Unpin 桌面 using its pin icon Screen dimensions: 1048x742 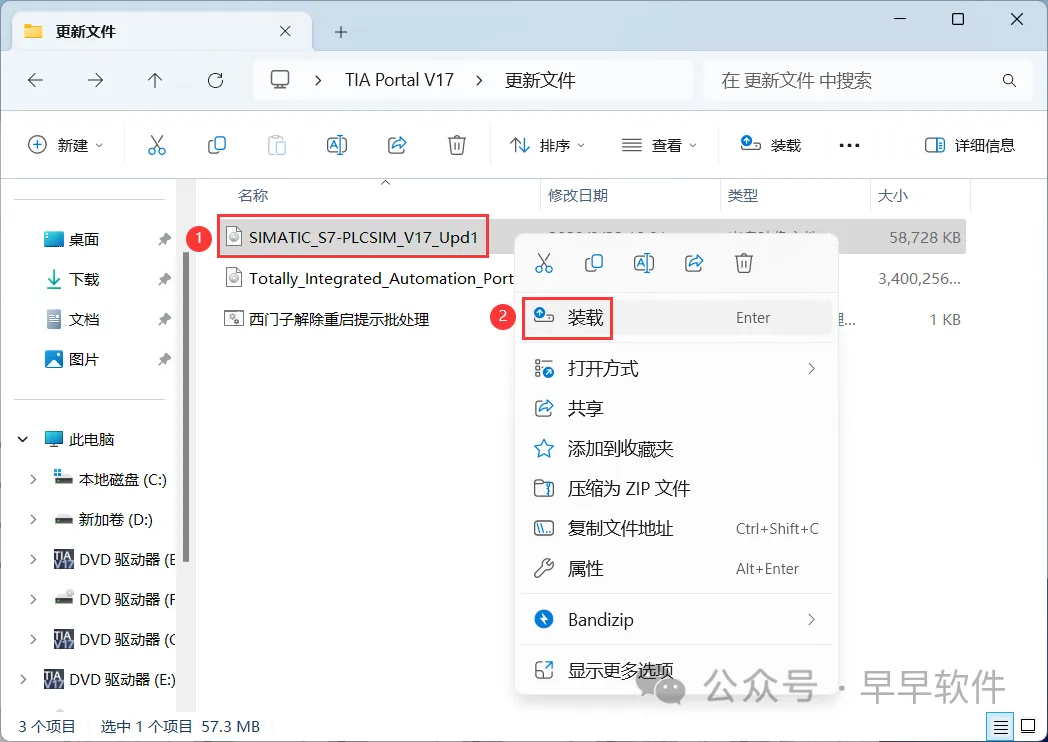pyautogui.click(x=164, y=239)
